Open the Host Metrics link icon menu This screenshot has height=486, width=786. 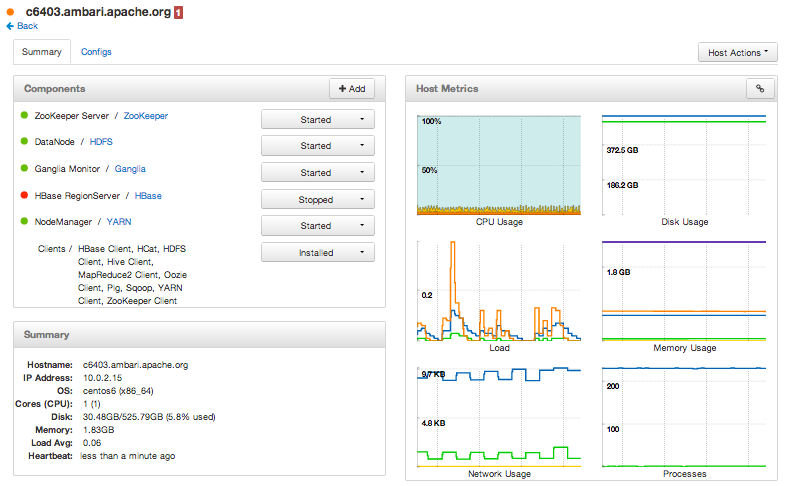click(x=760, y=89)
